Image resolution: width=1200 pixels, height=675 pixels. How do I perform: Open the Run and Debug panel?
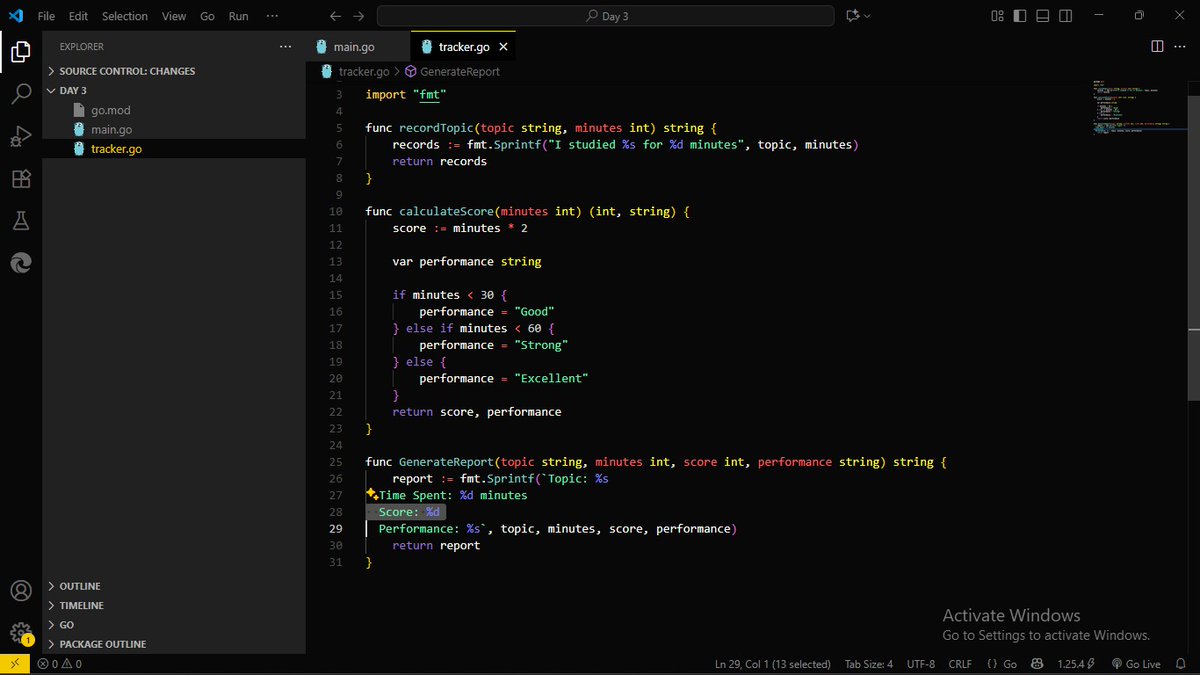pos(21,136)
